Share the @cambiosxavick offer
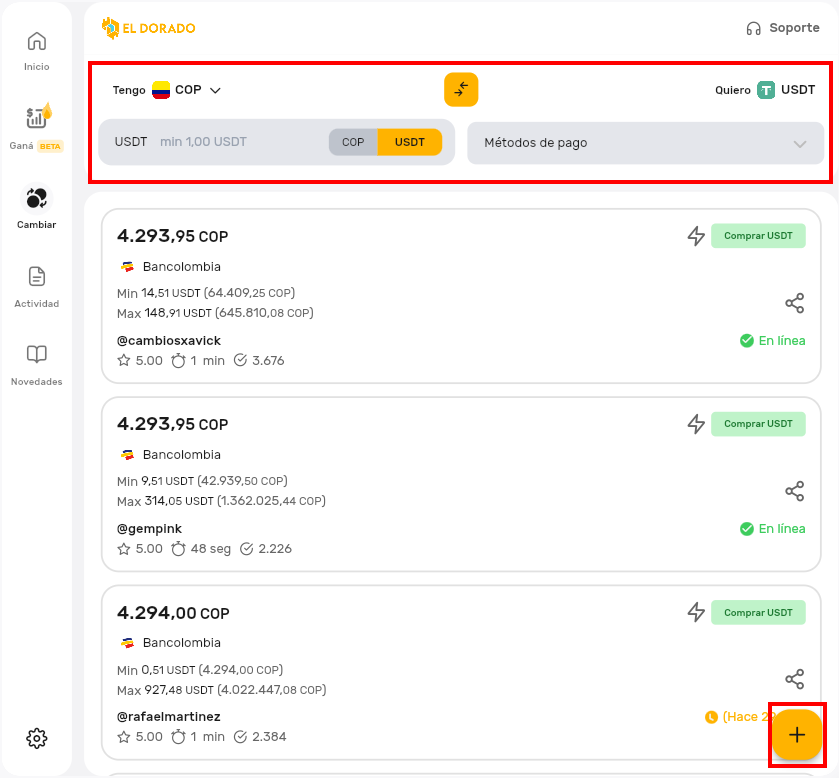The image size is (839, 778). click(795, 303)
